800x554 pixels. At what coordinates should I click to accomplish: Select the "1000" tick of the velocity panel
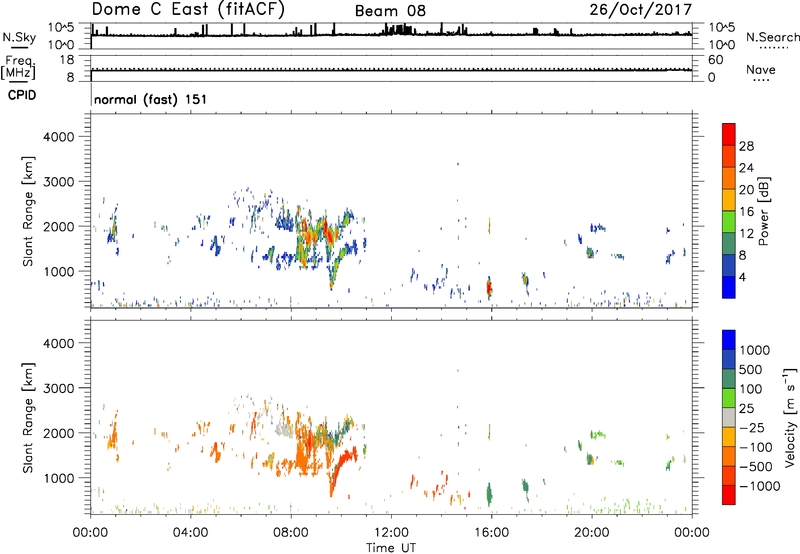(59, 478)
